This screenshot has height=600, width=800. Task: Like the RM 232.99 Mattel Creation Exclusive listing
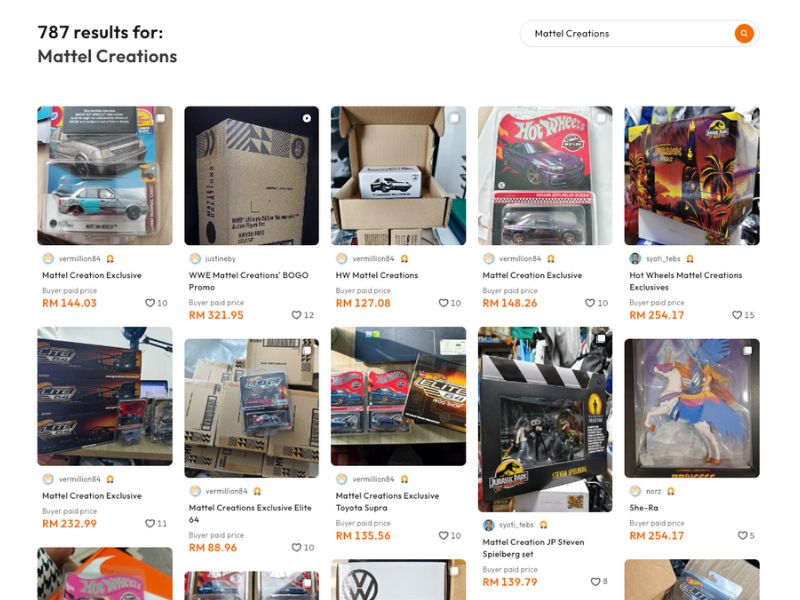pyautogui.click(x=150, y=523)
